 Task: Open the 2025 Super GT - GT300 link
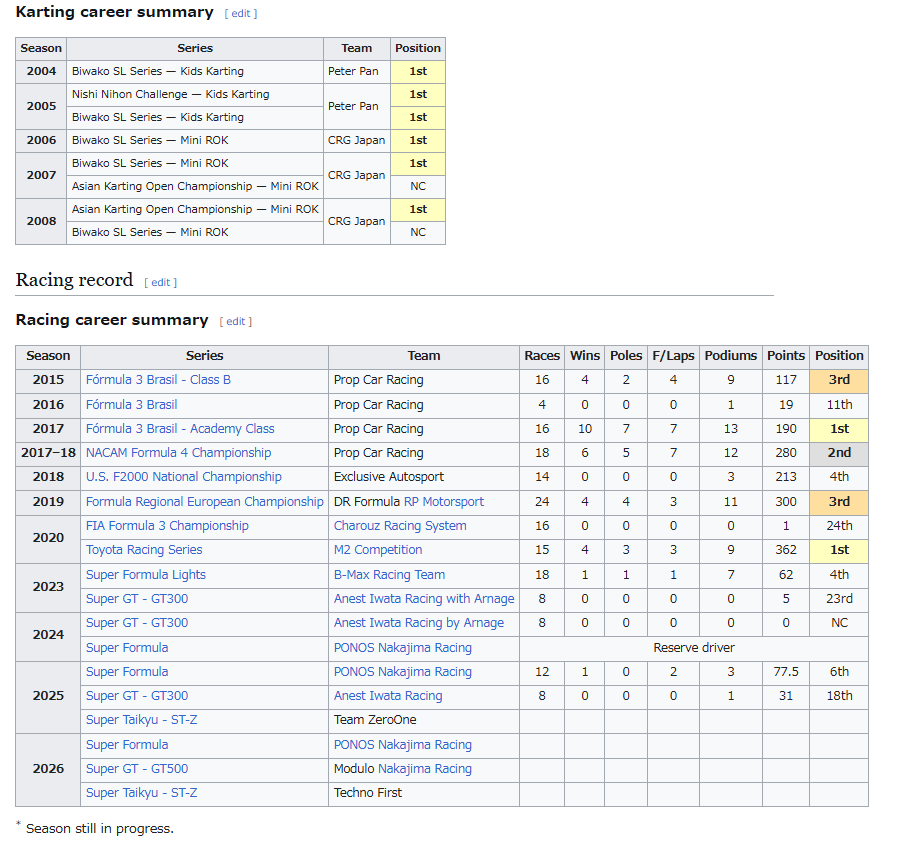click(x=137, y=697)
